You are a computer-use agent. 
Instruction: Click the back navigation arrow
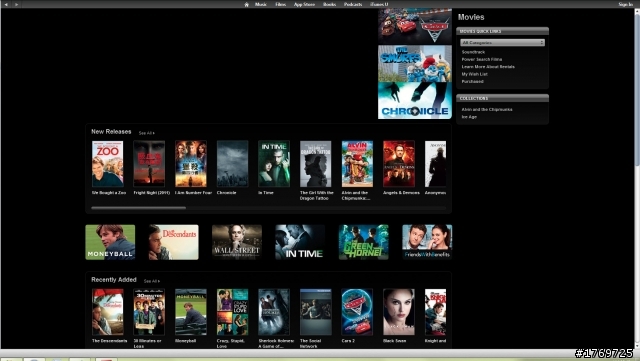[6, 4]
